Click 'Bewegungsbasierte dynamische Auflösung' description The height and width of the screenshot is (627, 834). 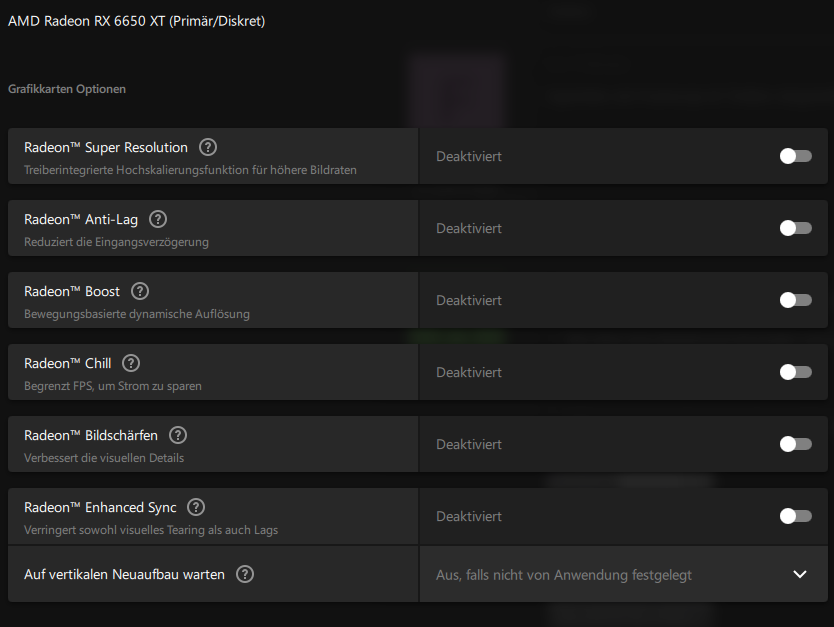137,314
